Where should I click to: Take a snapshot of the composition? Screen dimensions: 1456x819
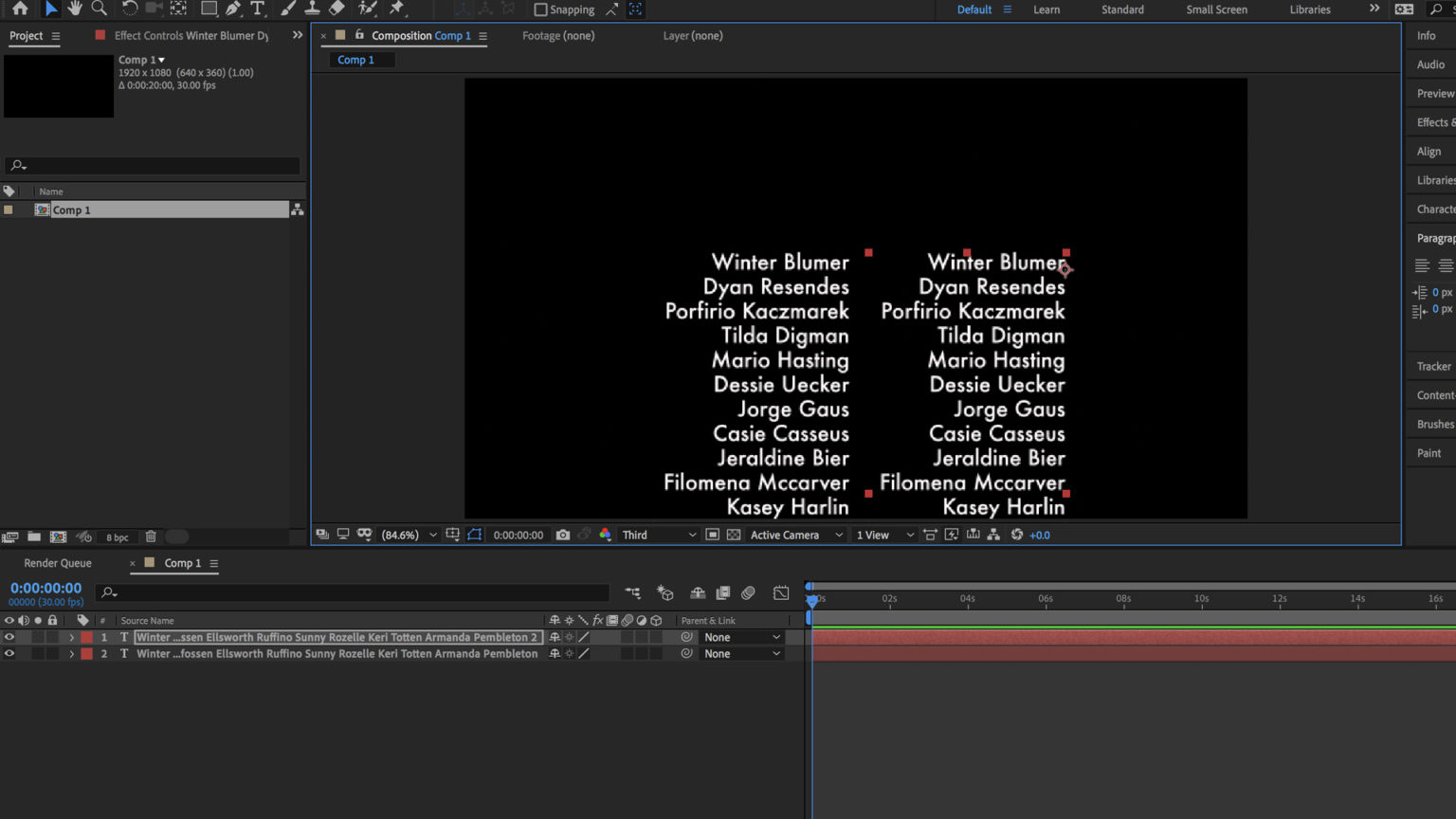(563, 534)
